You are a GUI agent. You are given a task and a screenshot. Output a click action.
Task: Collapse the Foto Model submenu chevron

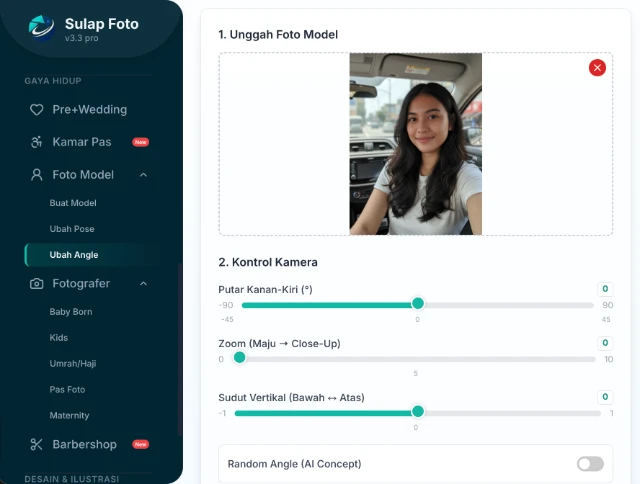coord(143,175)
